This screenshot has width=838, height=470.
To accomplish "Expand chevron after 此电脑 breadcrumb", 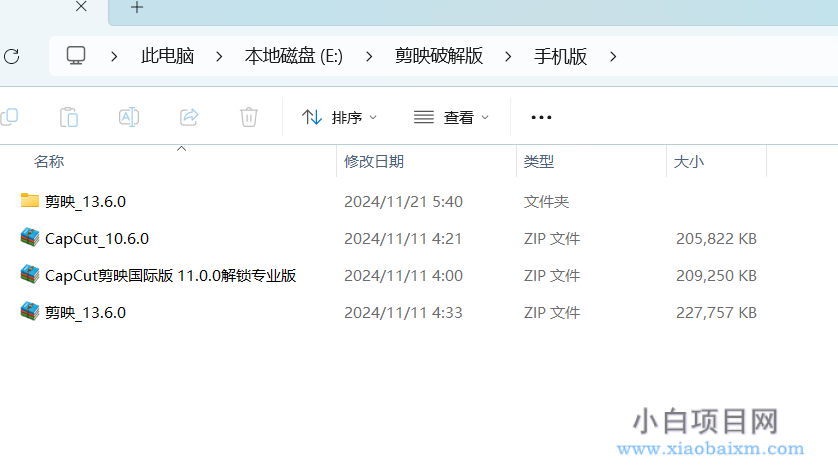I will point(219,56).
